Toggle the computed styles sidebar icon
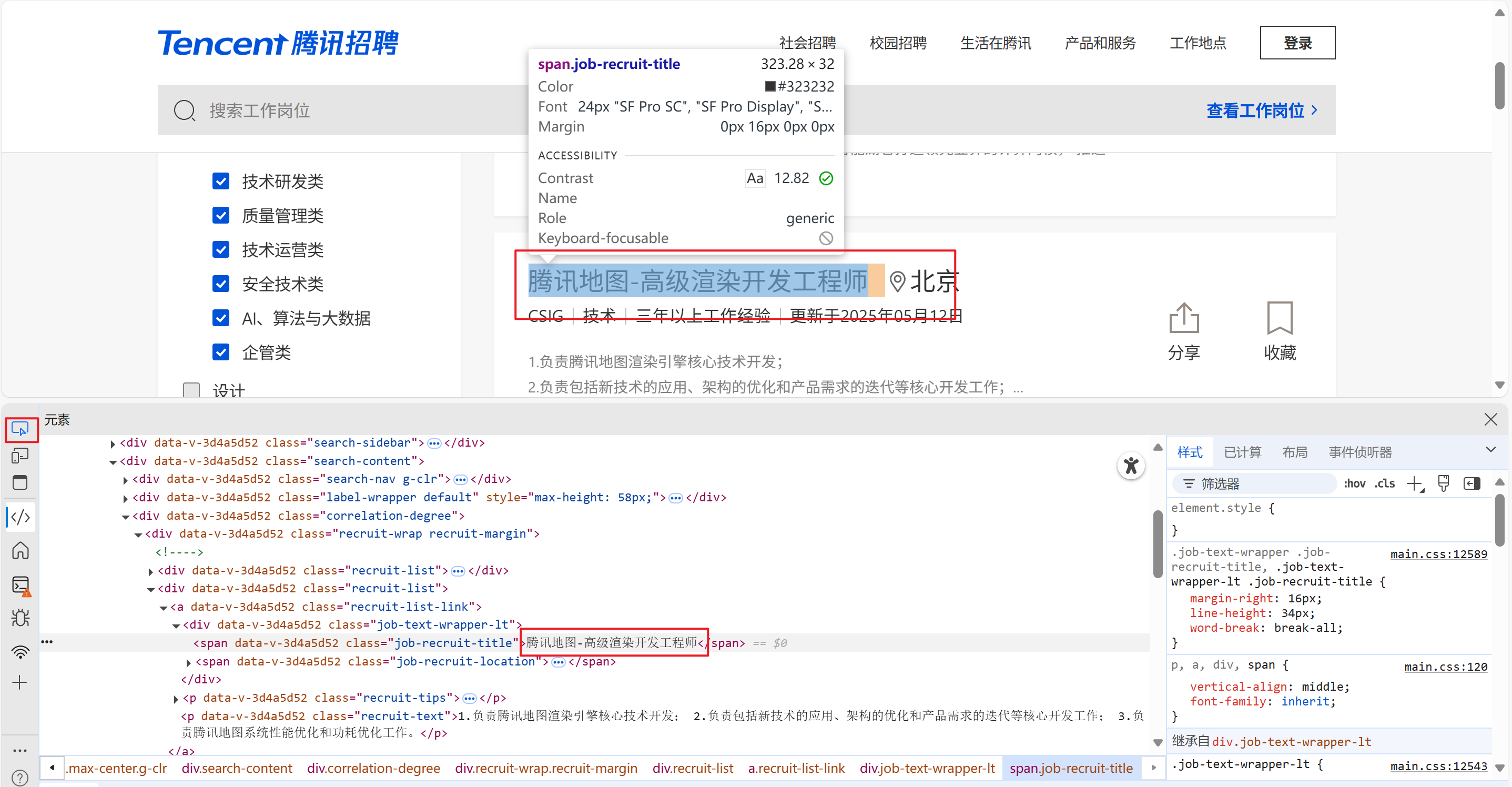This screenshot has height=787, width=1512. point(1472,484)
